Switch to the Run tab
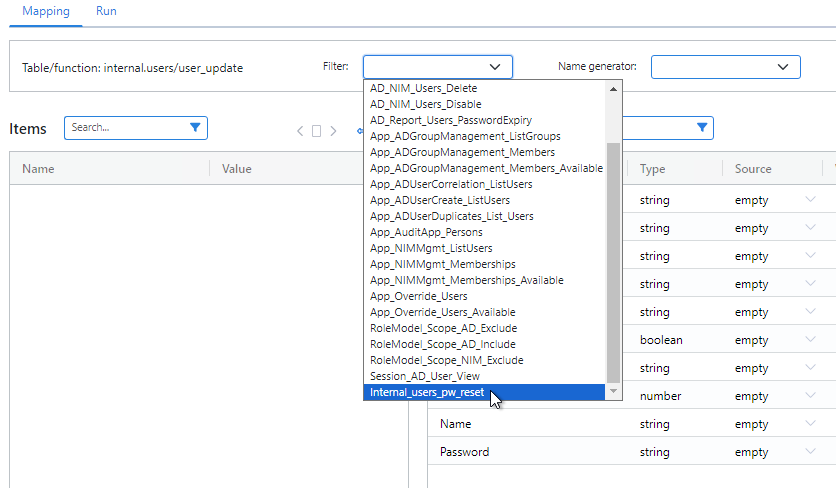836x488 pixels. [x=106, y=11]
